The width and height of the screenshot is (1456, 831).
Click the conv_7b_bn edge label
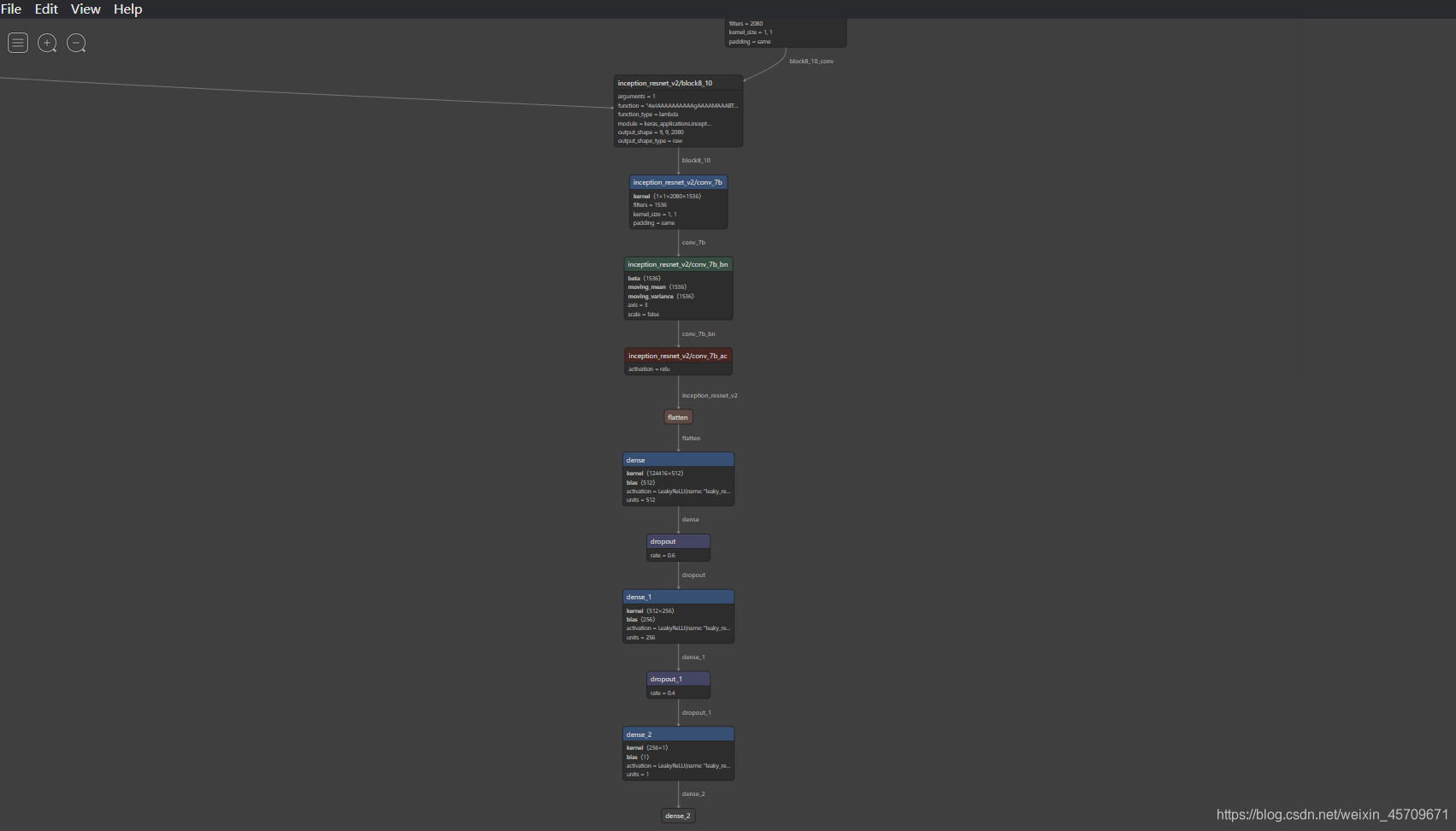[x=699, y=334]
